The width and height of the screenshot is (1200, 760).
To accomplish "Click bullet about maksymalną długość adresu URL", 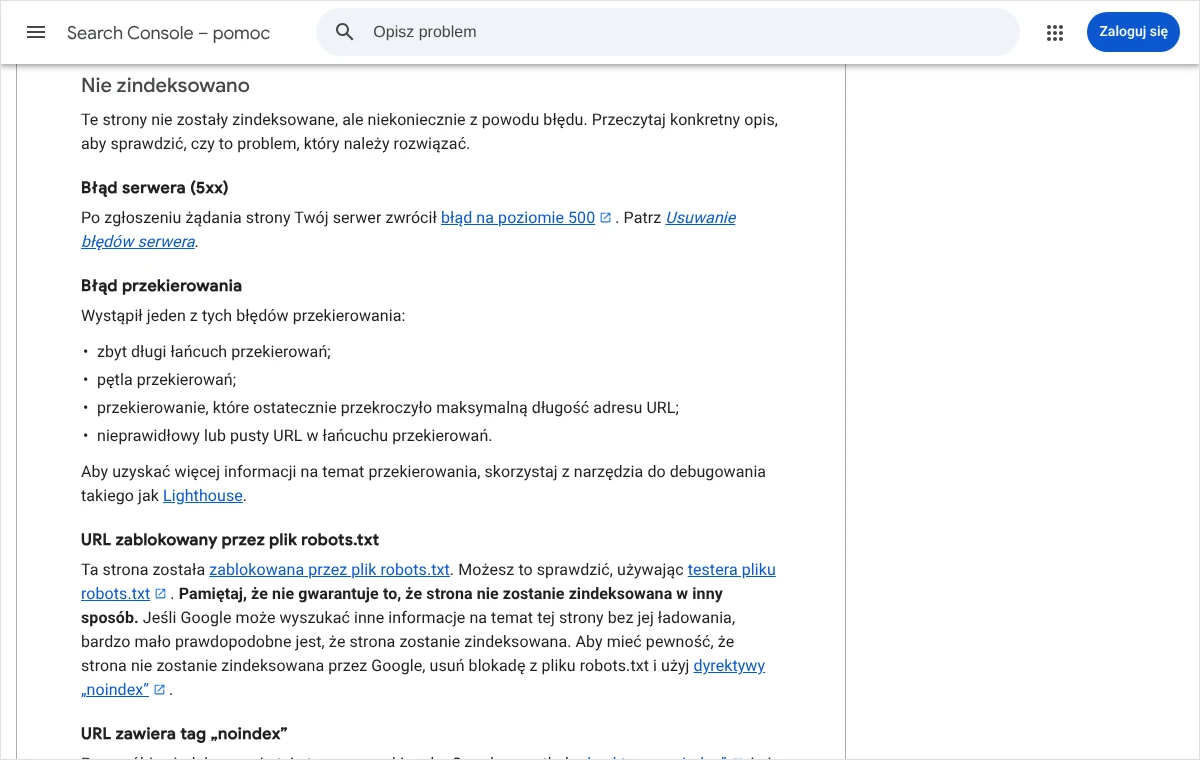I will pyautogui.click(x=388, y=408).
